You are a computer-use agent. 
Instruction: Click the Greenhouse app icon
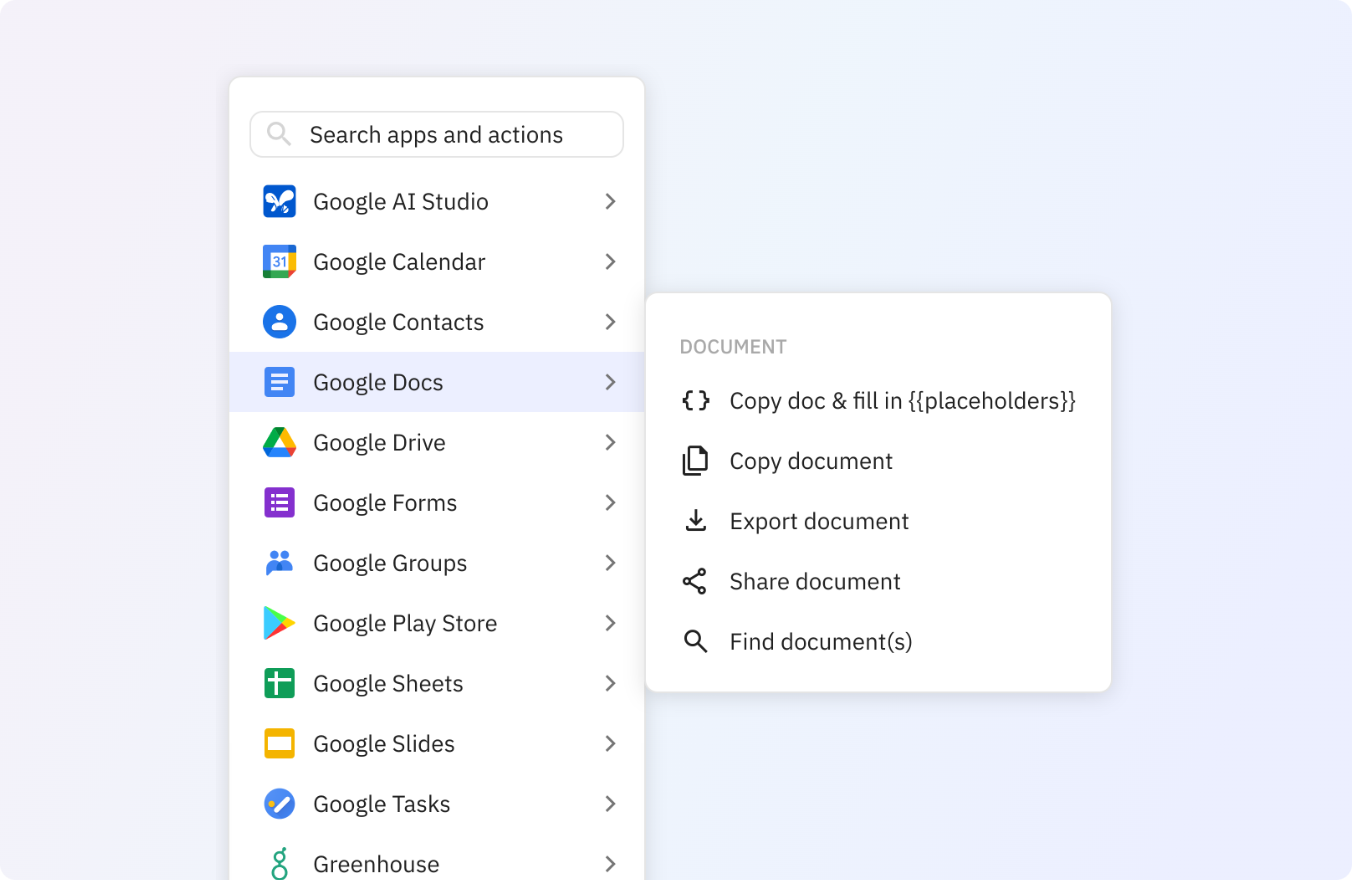(x=279, y=864)
